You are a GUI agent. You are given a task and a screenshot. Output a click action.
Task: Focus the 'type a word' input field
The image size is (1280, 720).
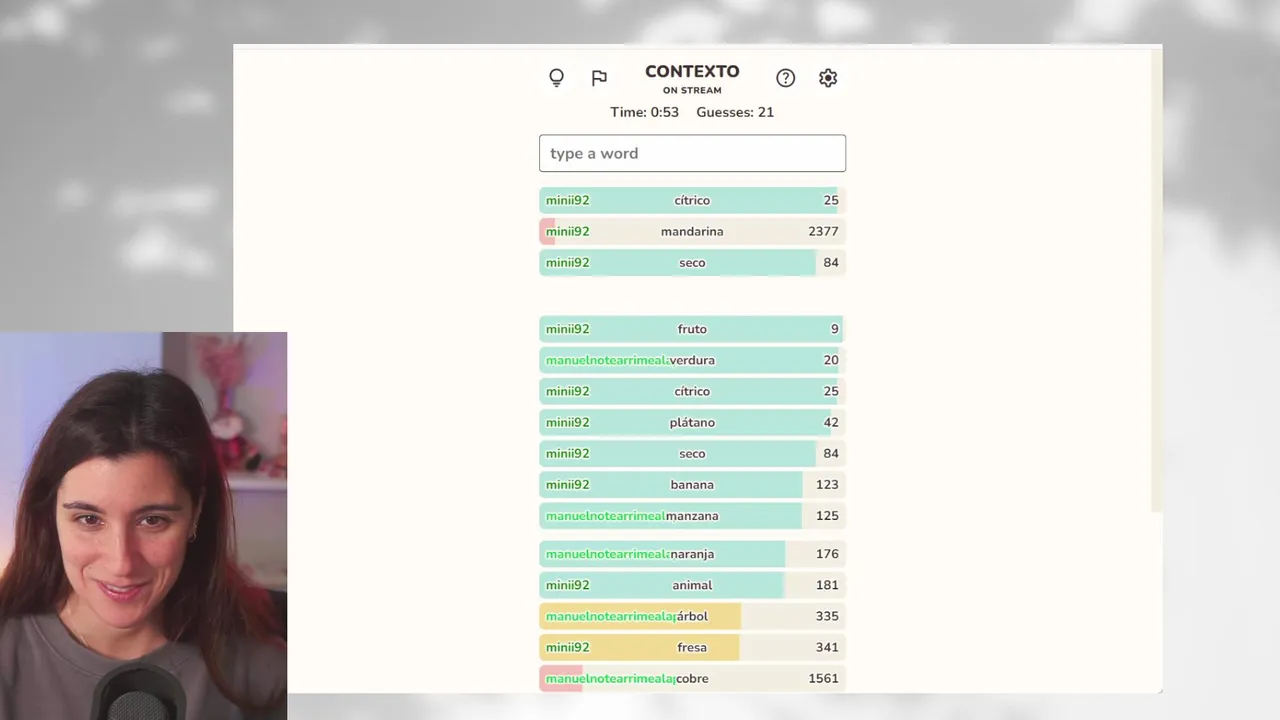(x=692, y=153)
